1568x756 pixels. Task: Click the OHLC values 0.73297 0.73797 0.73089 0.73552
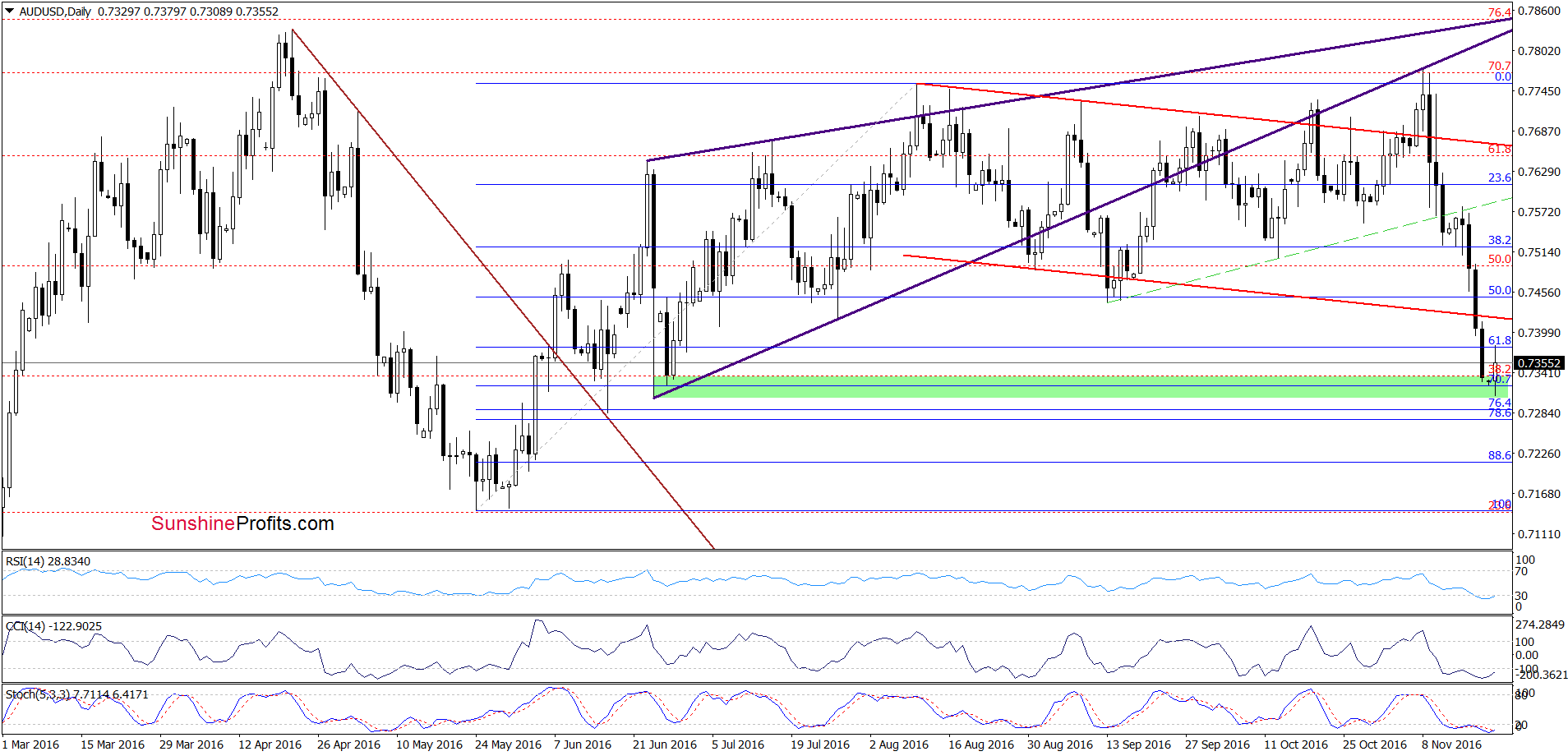(188, 12)
